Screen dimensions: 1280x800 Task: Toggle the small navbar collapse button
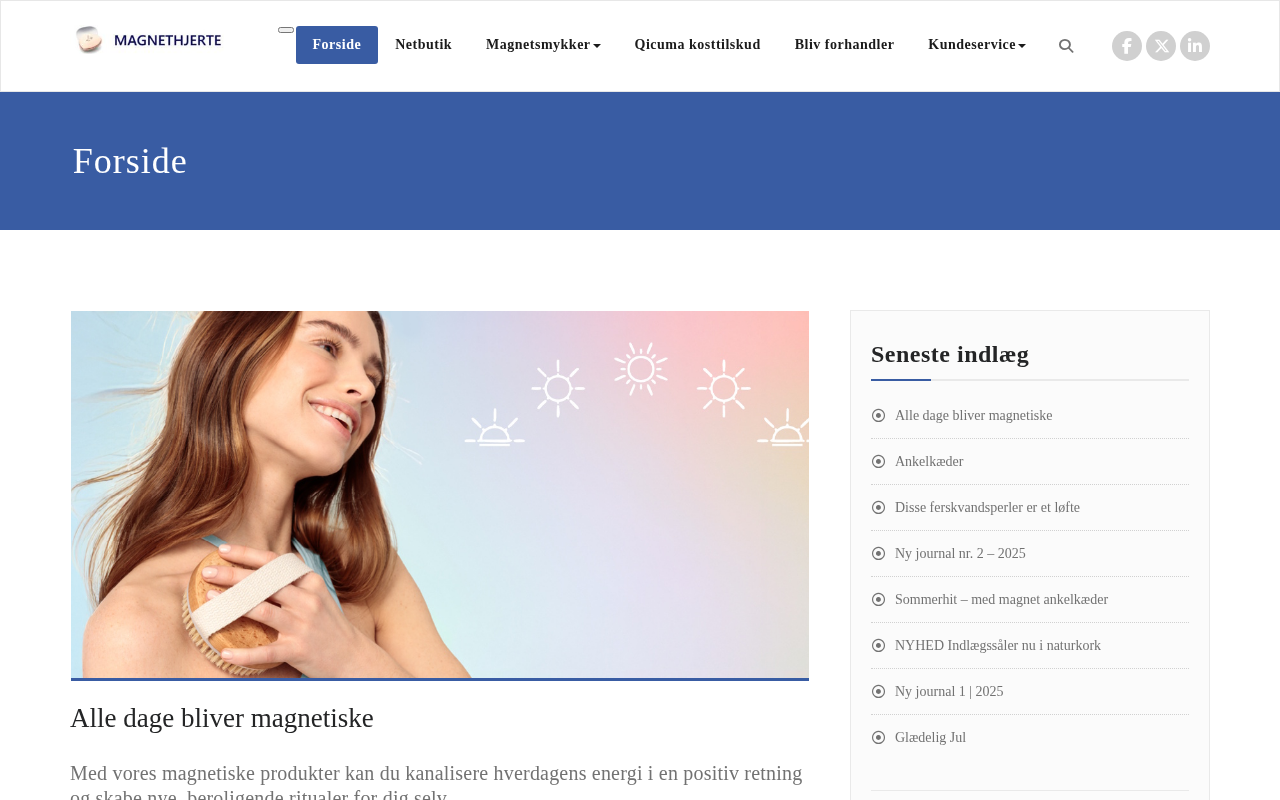click(x=286, y=30)
